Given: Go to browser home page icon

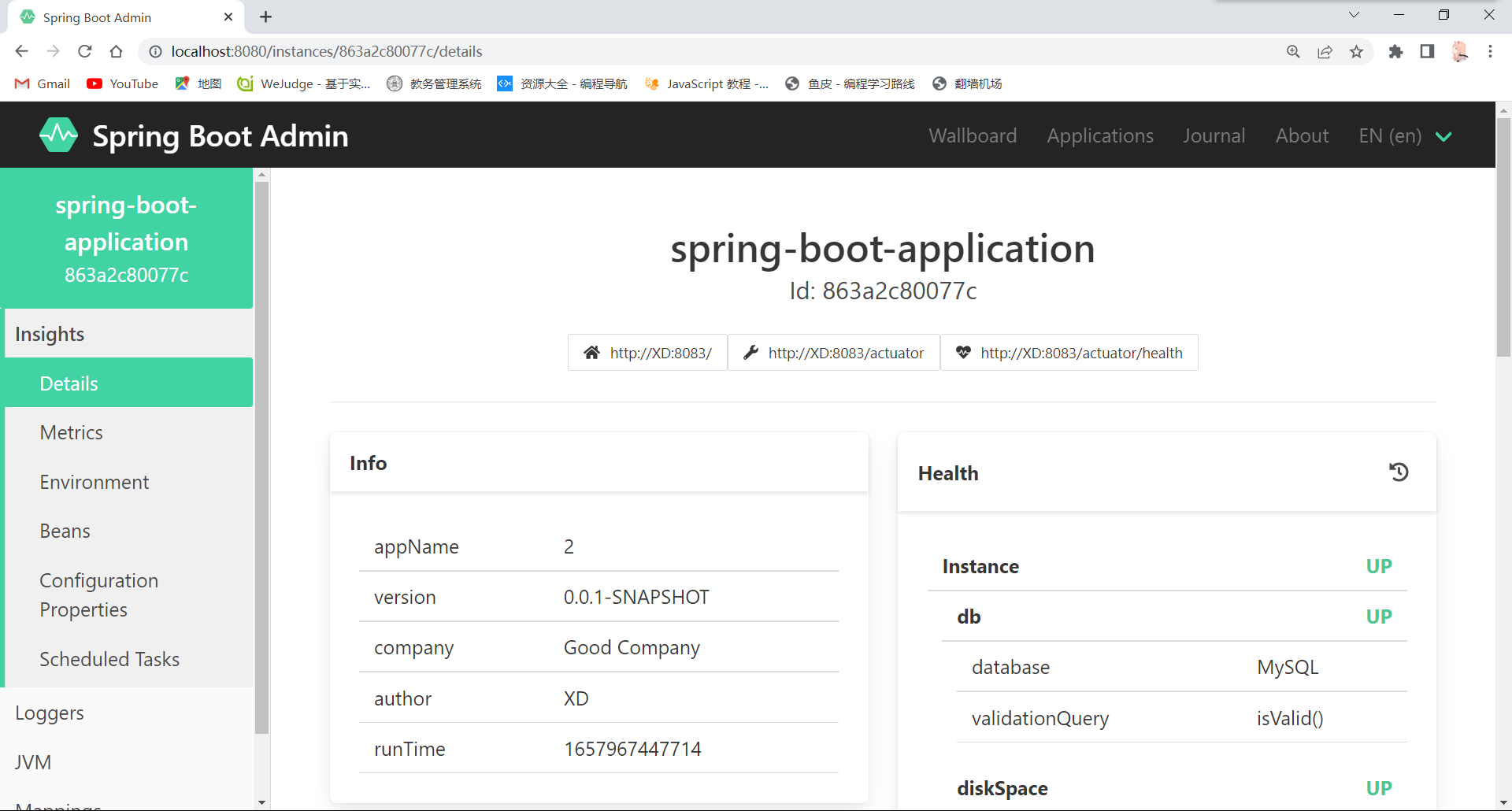Looking at the screenshot, I should tap(117, 51).
